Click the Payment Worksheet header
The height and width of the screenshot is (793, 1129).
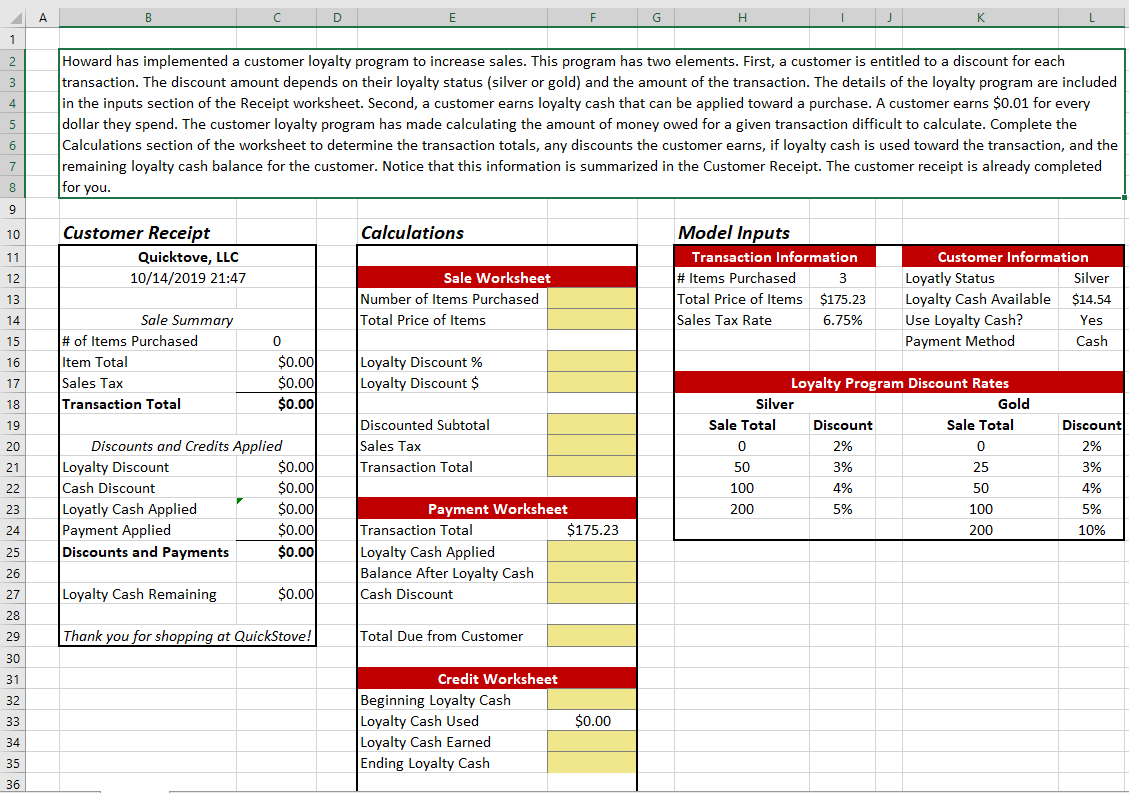[x=497, y=509]
